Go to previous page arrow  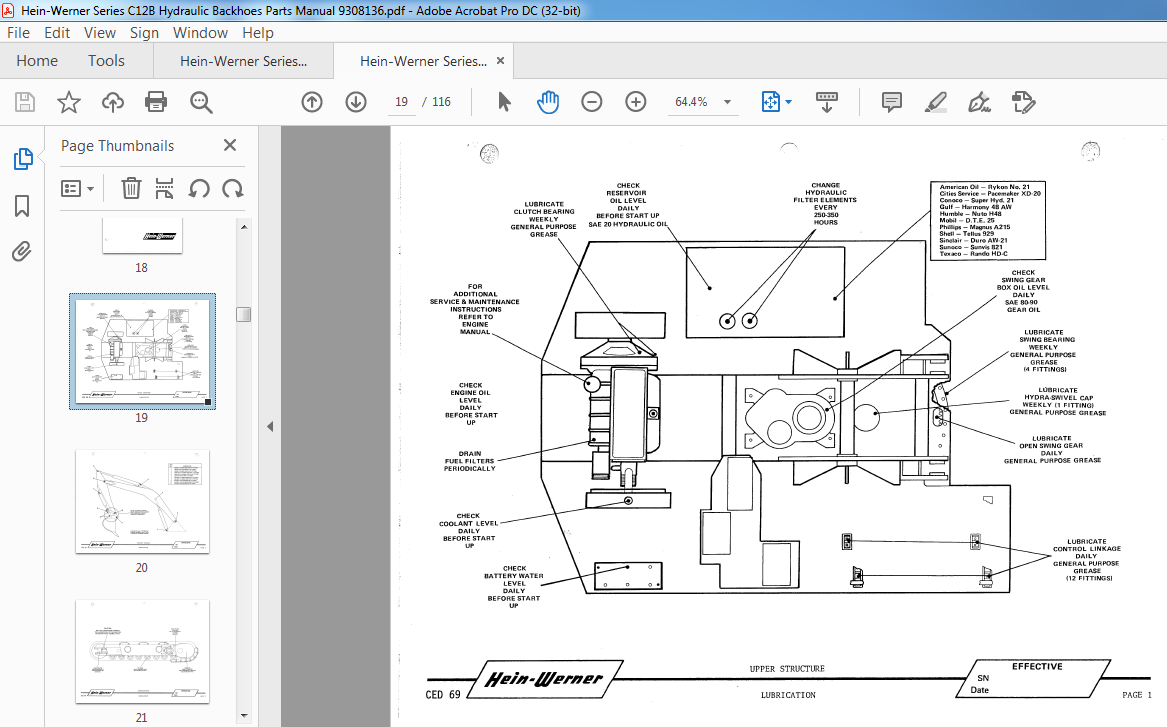pos(312,102)
